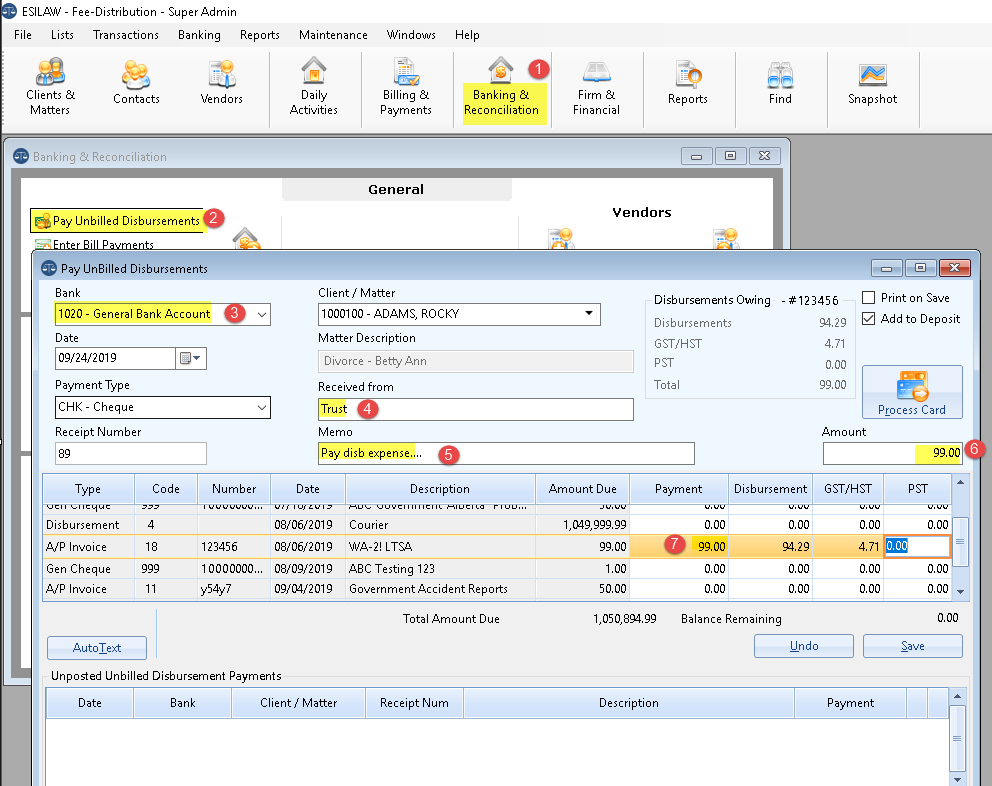The width and height of the screenshot is (992, 786).
Task: Open the Banking menu
Action: [x=199, y=35]
